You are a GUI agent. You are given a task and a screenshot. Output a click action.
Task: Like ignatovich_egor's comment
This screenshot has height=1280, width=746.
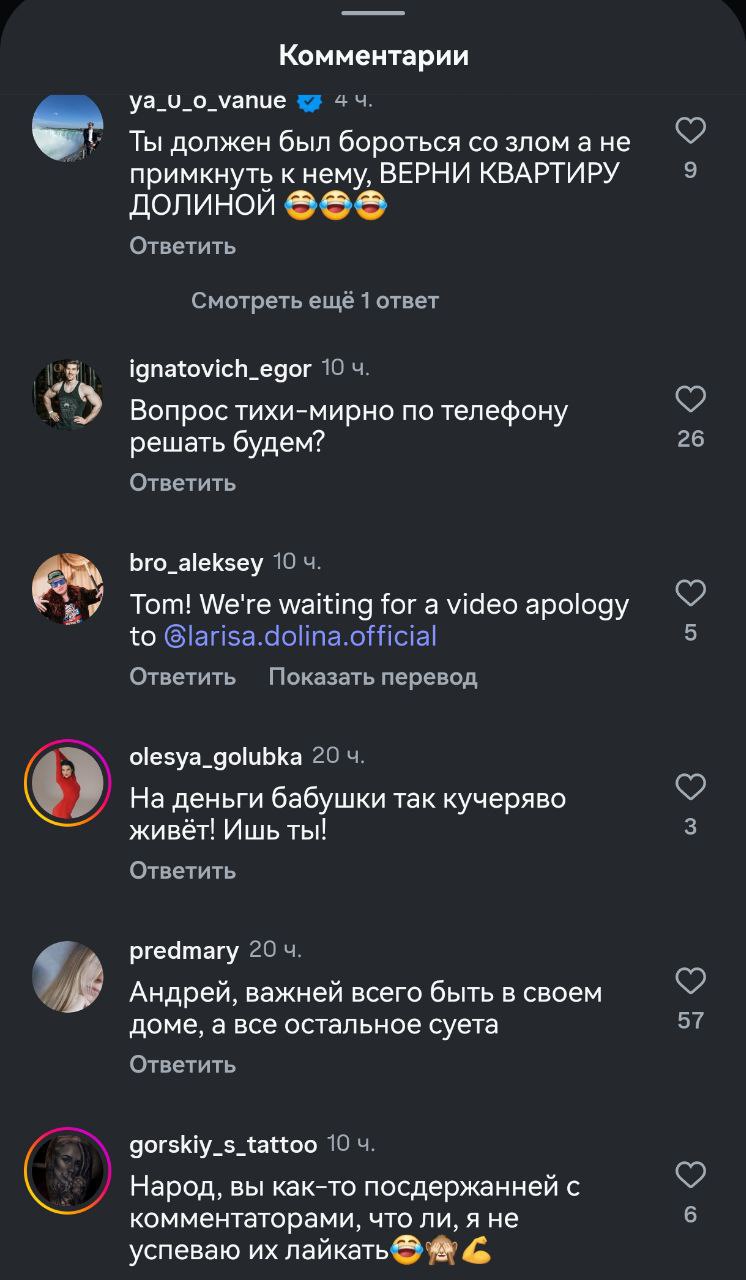click(x=689, y=398)
